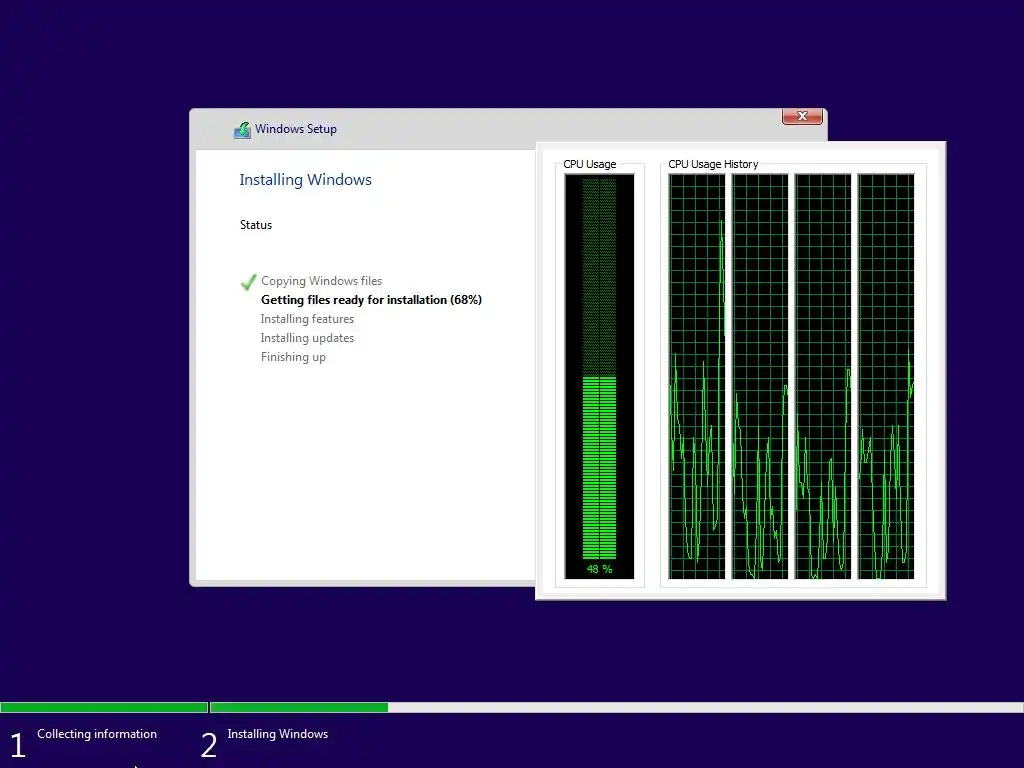Screen dimensions: 1024x768
Task: Click the 'Installing features' step
Action: pos(307,319)
